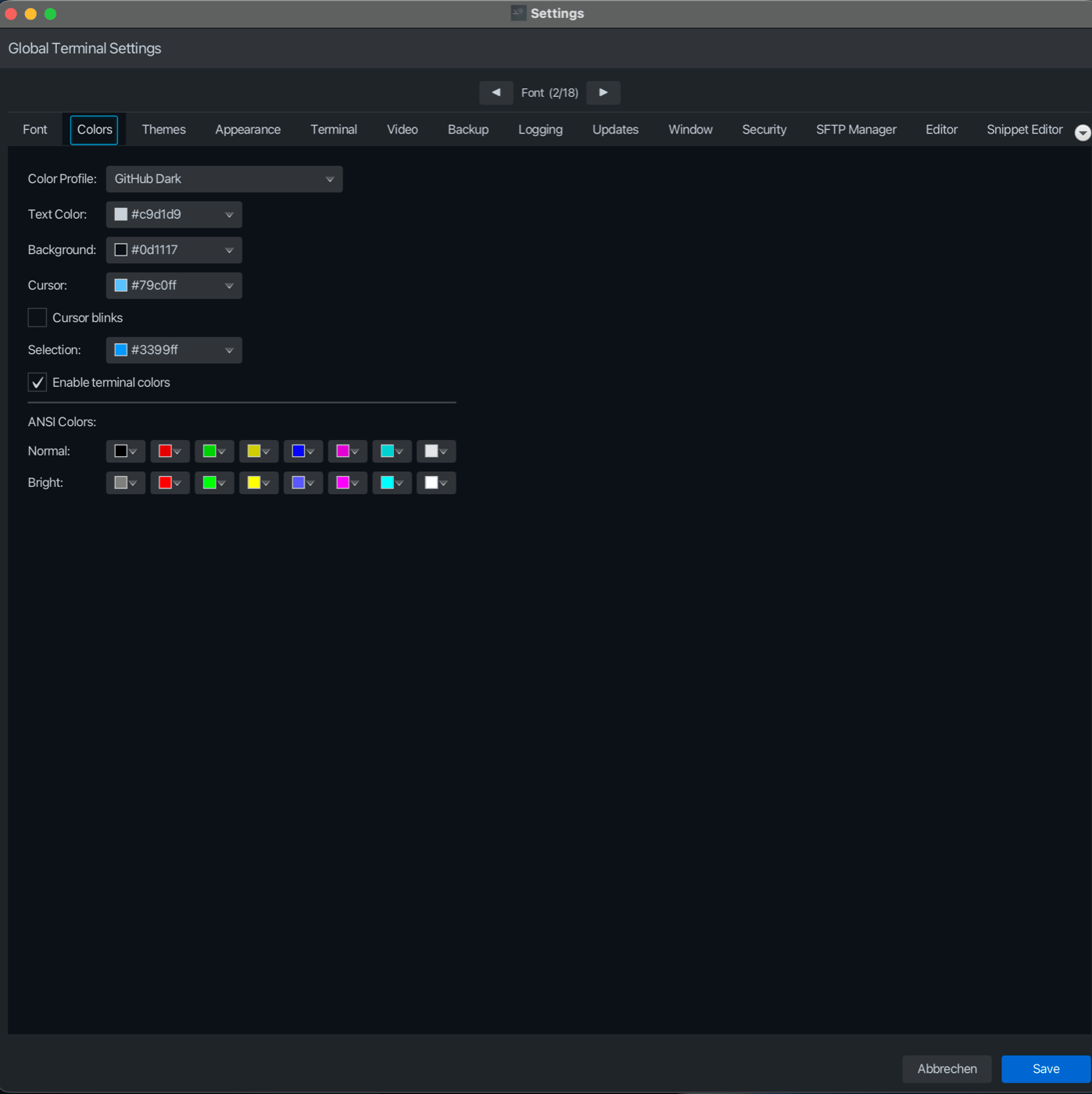Viewport: 1092px width, 1094px height.
Task: Toggle the Cursor blinks checkbox
Action: pyautogui.click(x=37, y=317)
